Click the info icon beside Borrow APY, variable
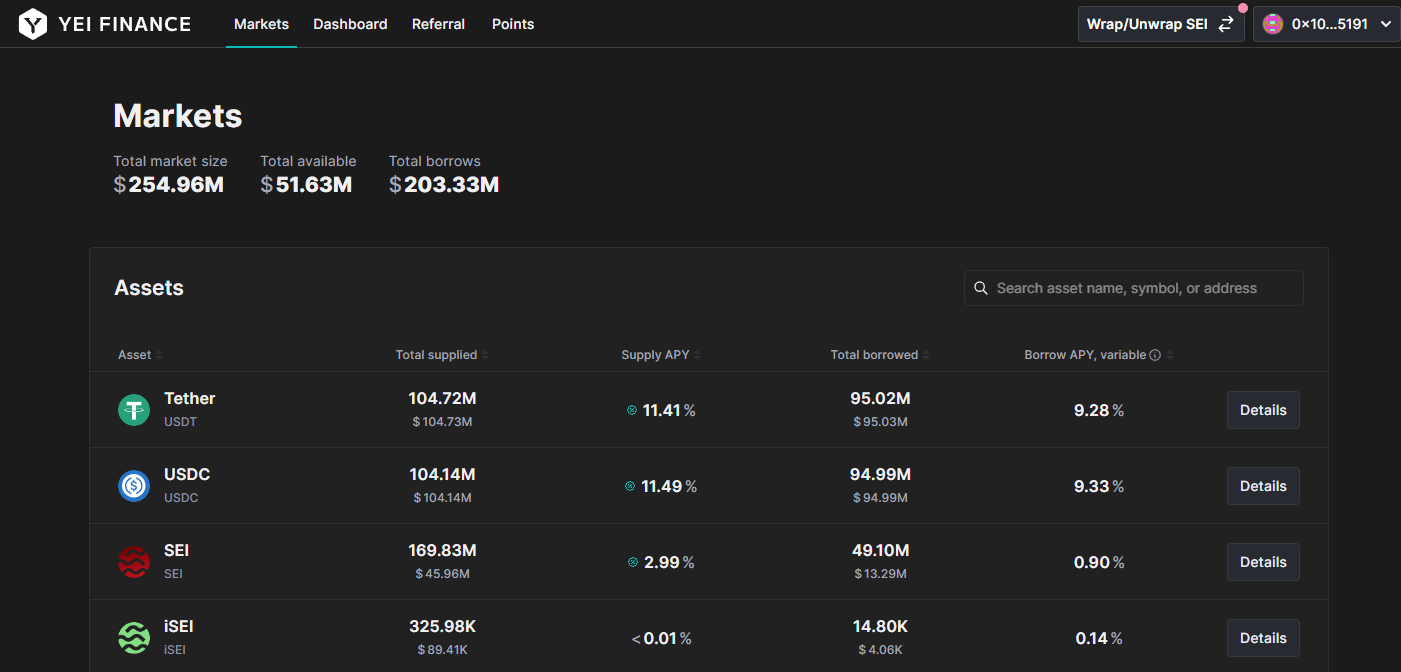Viewport: 1401px width, 672px height. (x=1155, y=355)
